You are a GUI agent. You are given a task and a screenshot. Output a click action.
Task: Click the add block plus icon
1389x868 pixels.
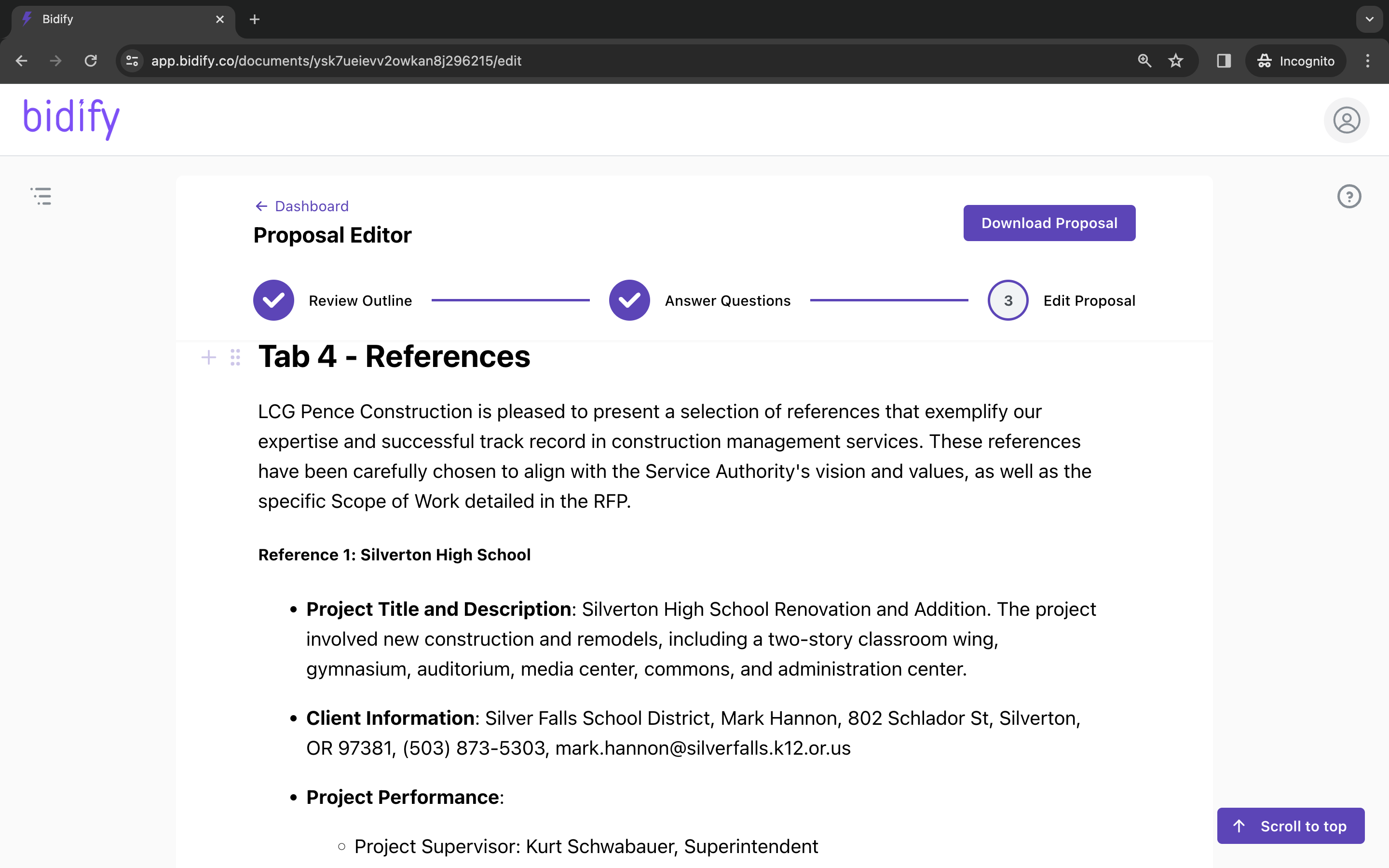(208, 358)
